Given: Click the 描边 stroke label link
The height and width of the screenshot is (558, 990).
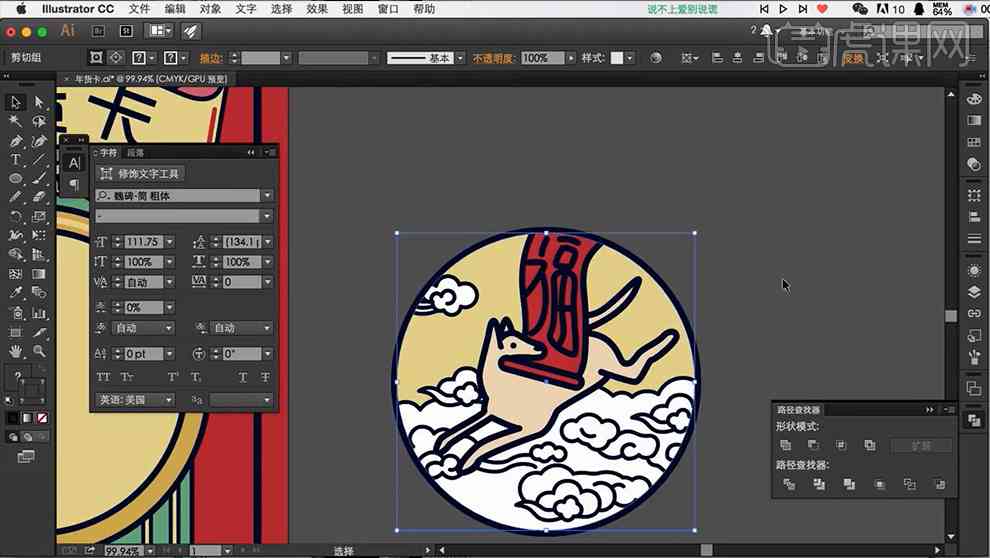Looking at the screenshot, I should (211, 57).
